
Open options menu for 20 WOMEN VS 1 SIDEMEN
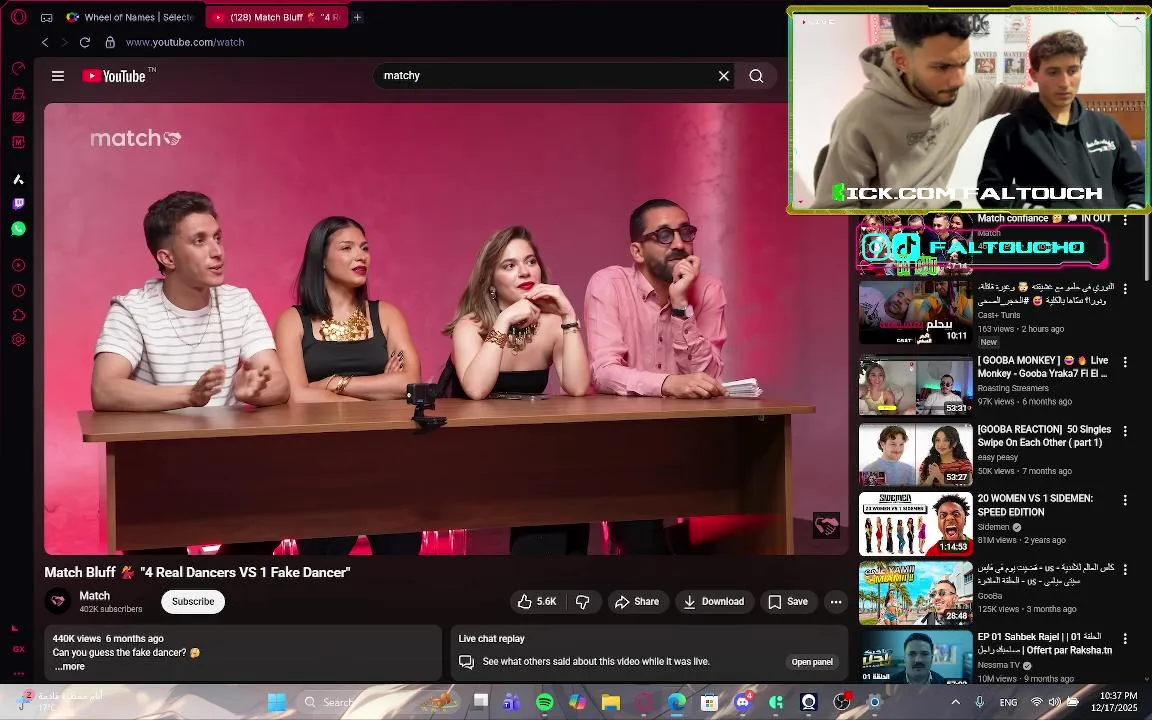pos(1125,500)
